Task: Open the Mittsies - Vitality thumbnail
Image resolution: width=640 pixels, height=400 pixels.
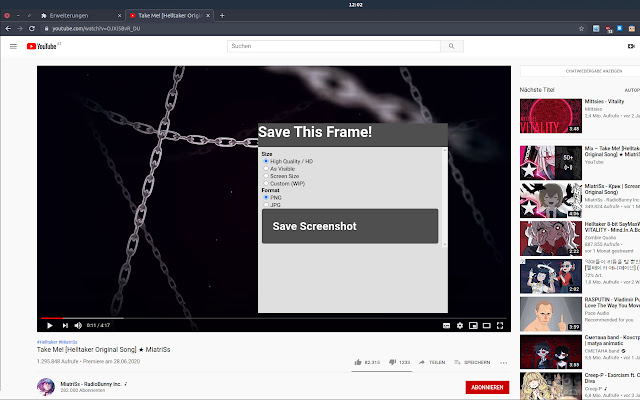Action: click(x=551, y=116)
